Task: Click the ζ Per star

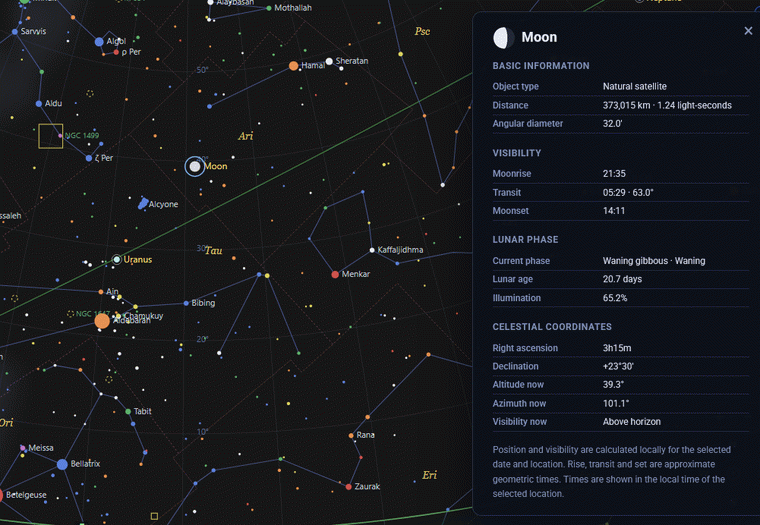Action: point(89,158)
